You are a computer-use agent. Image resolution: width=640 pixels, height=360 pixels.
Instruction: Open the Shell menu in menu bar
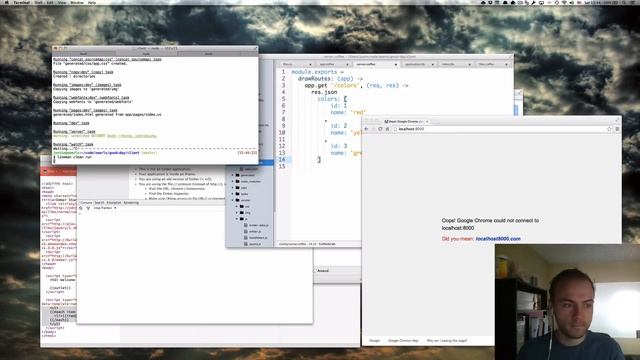[x=38, y=2]
